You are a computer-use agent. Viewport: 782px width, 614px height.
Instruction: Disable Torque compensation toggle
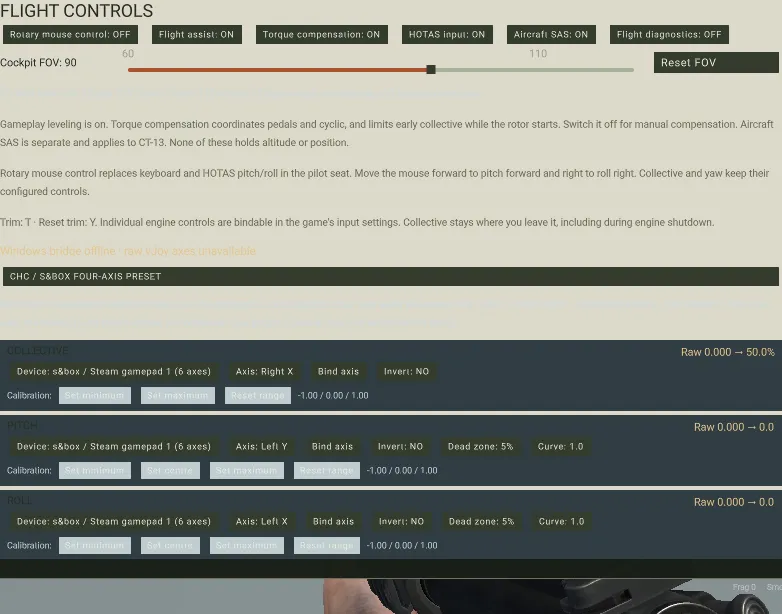click(x=322, y=34)
